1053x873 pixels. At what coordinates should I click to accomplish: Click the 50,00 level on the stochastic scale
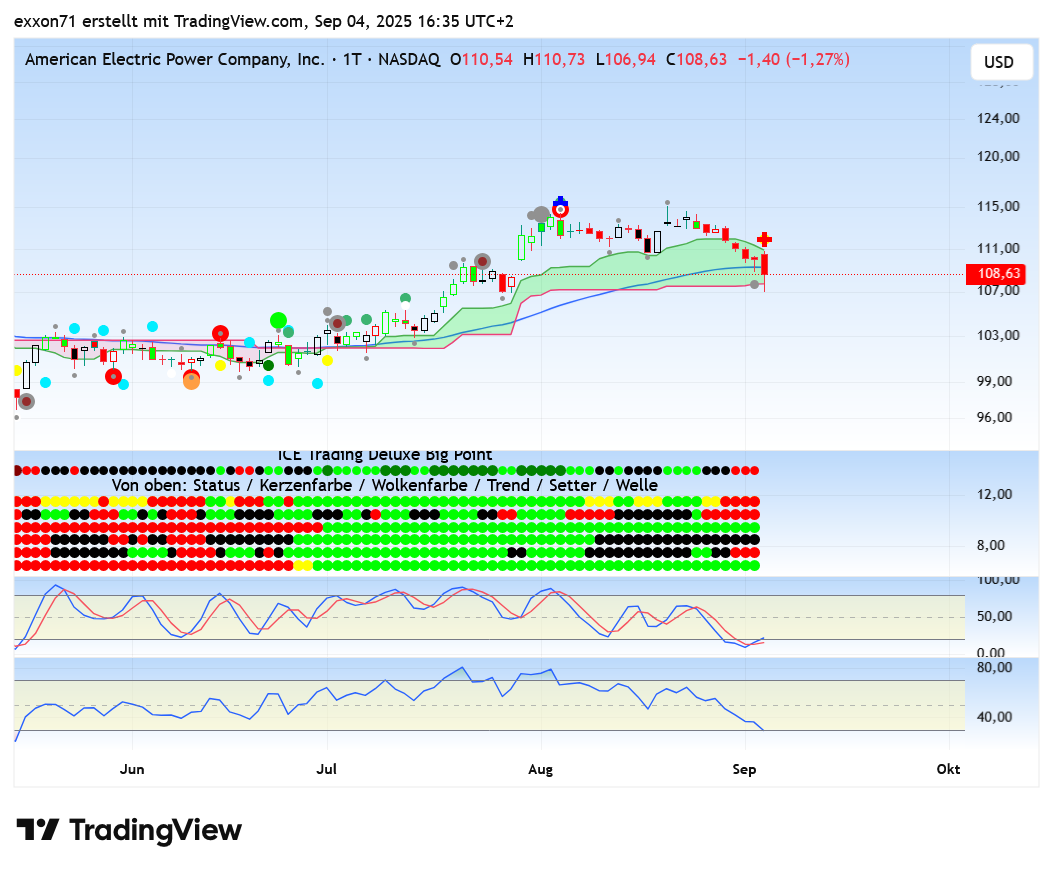tap(997, 616)
